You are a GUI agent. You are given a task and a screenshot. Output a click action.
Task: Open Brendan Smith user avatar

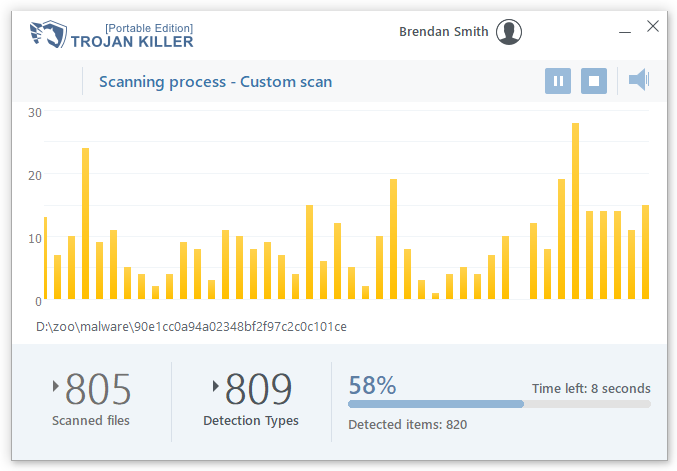[x=509, y=32]
